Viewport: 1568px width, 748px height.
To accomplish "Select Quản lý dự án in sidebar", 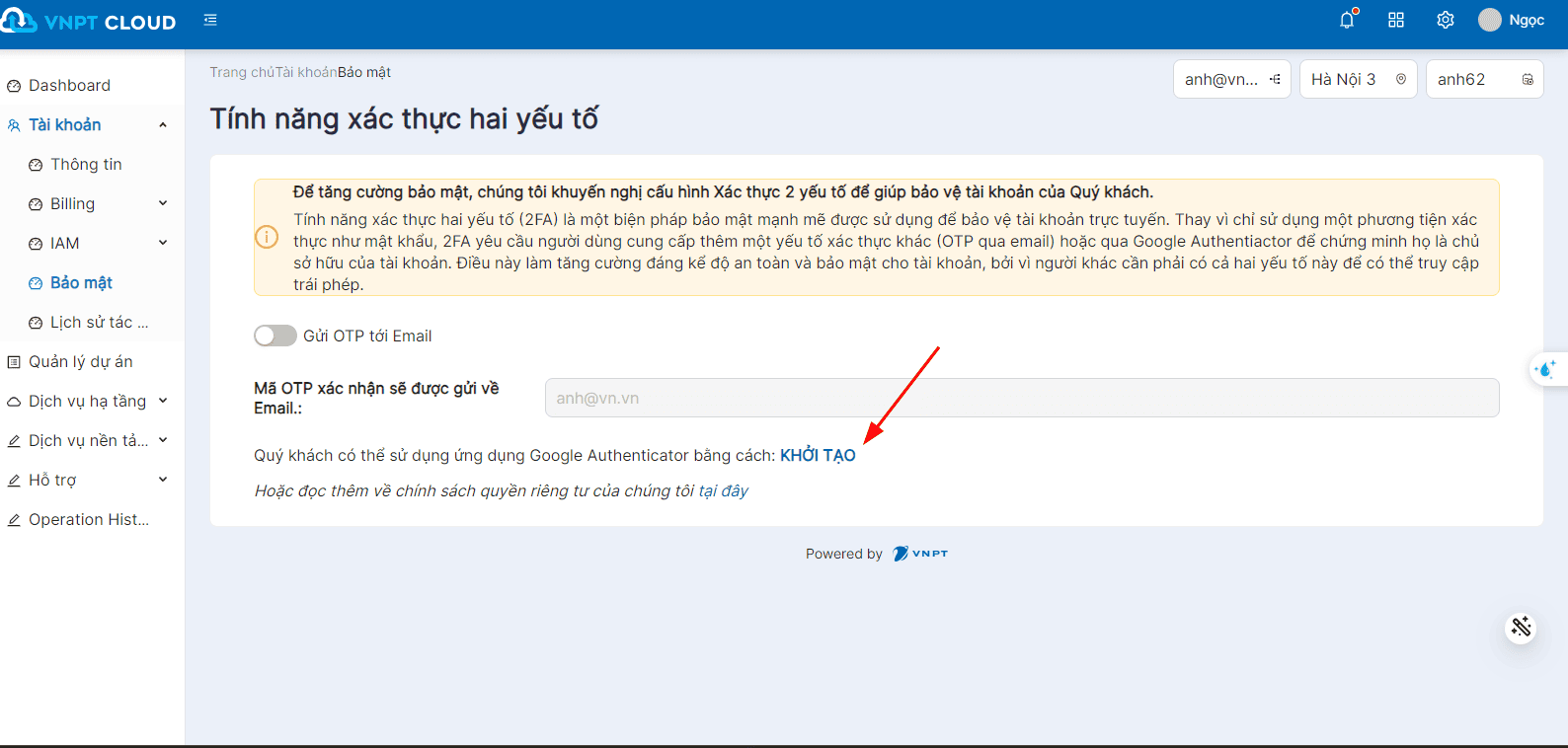I will pos(80,362).
